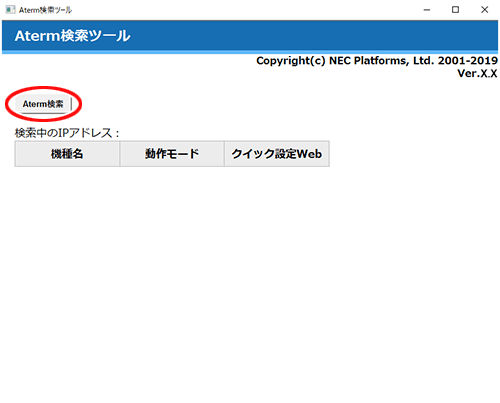Select the クイック設定Web column header

277,154
